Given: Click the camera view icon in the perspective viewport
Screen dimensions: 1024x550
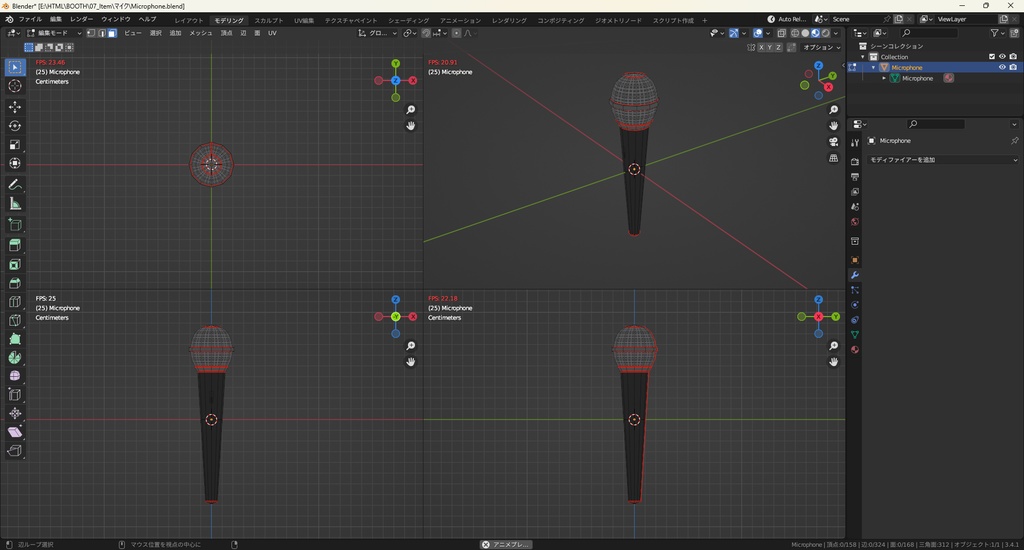Looking at the screenshot, I should click(834, 142).
